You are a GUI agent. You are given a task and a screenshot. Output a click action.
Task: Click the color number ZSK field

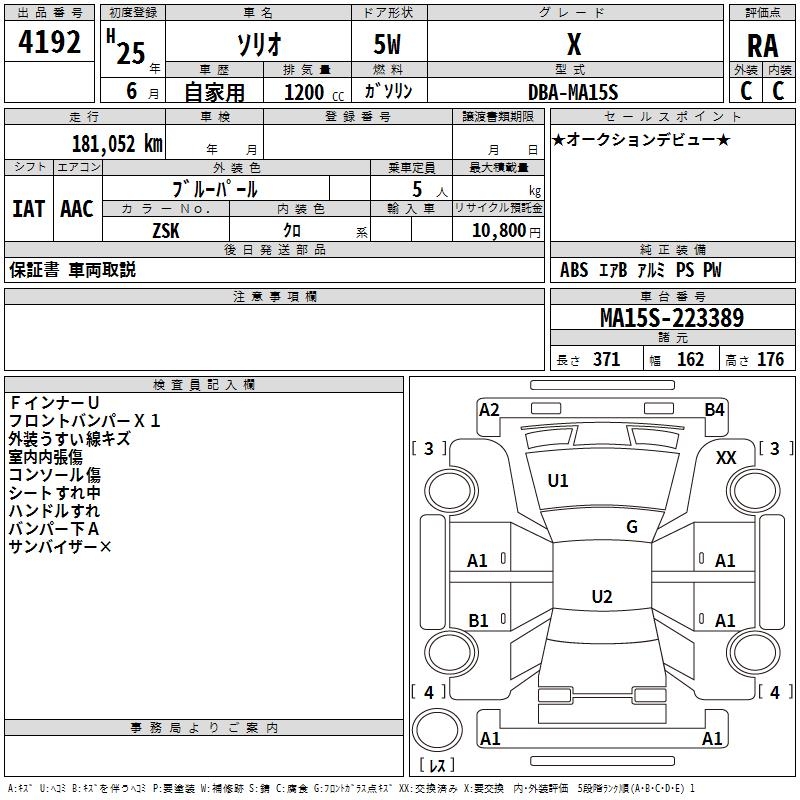click(166, 229)
